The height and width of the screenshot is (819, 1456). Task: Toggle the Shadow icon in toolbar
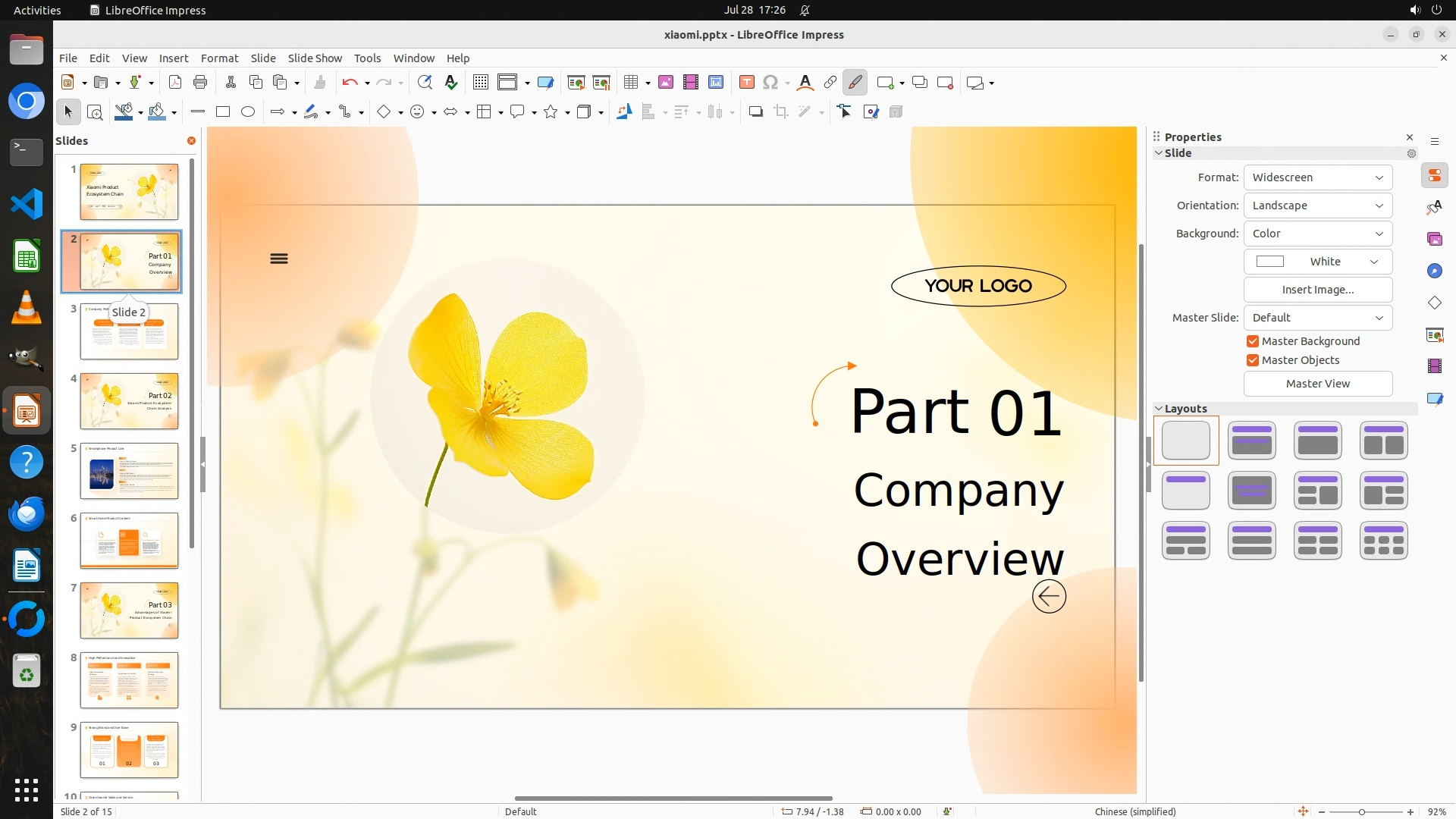(755, 112)
